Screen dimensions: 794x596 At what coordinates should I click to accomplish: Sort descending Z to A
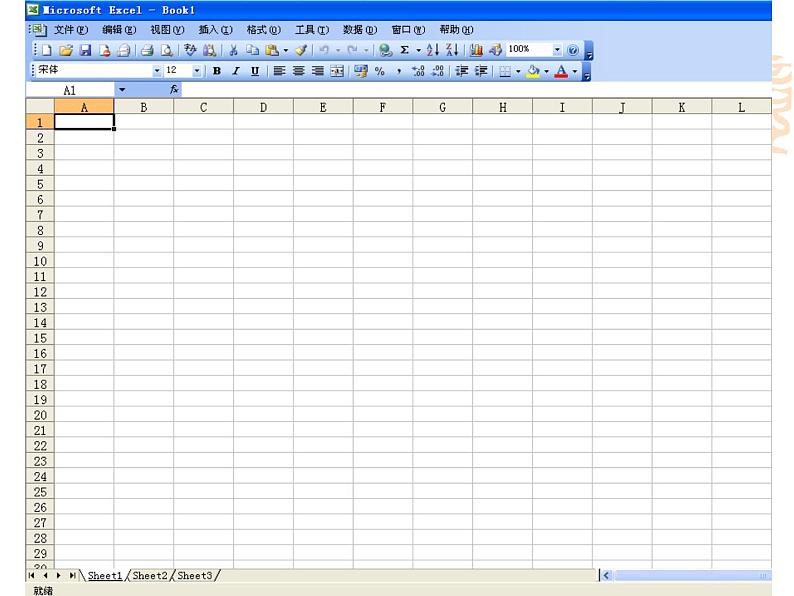[452, 50]
